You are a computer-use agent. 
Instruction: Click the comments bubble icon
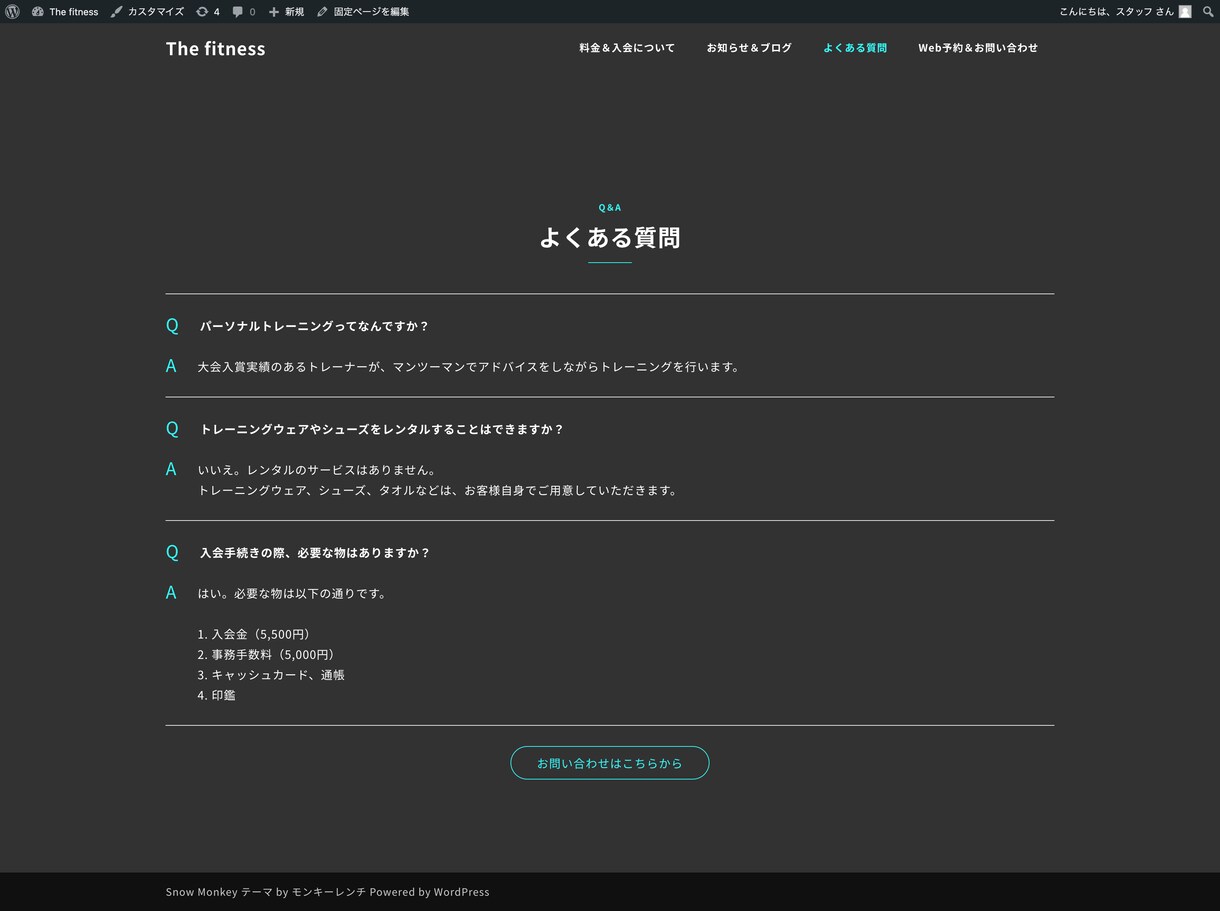point(238,12)
